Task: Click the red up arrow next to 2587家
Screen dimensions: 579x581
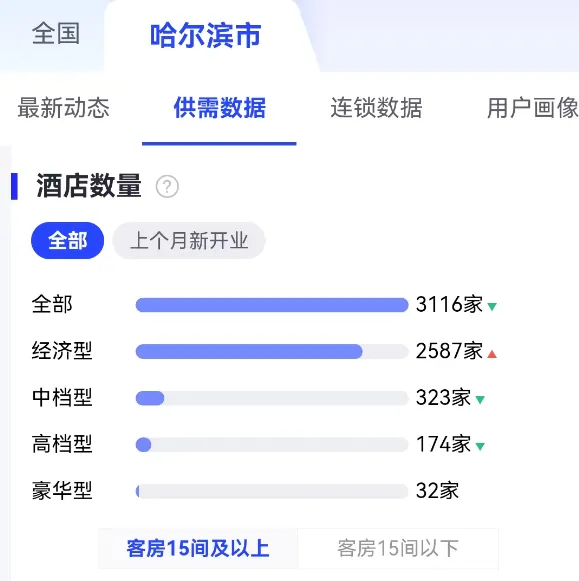Action: (492, 354)
